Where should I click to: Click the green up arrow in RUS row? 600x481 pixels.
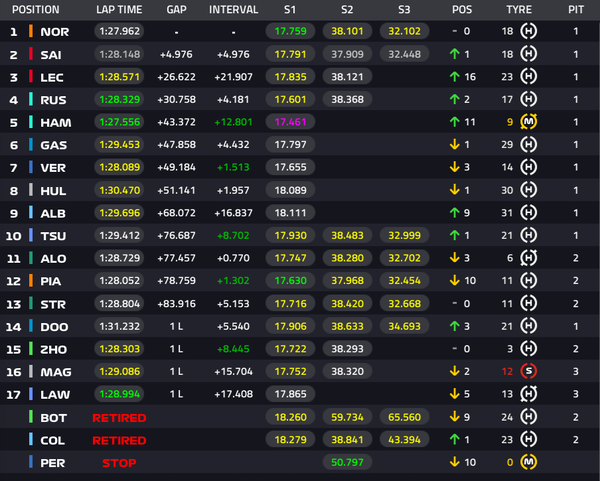click(x=455, y=99)
